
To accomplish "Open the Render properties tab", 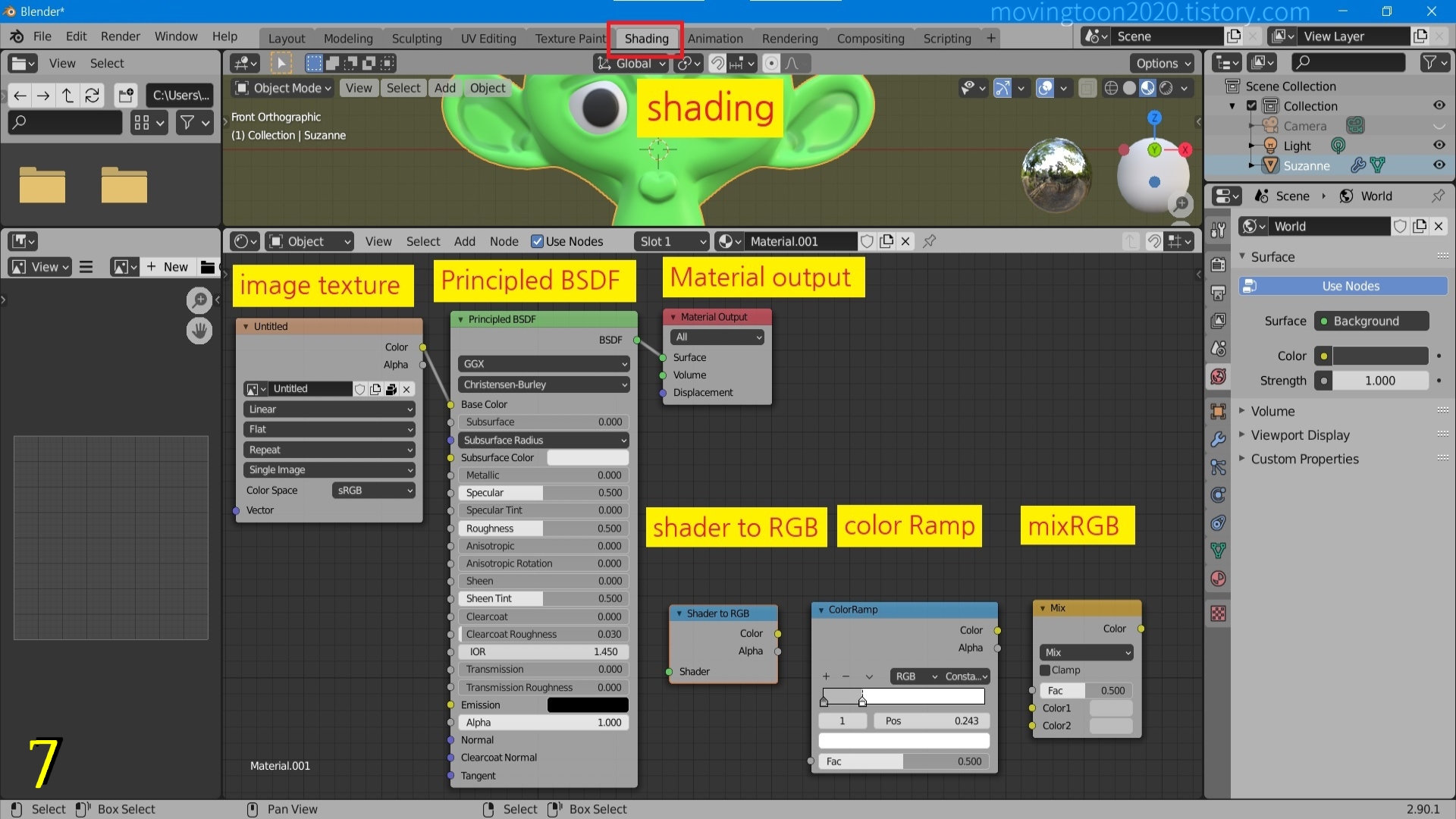I will [x=1218, y=265].
